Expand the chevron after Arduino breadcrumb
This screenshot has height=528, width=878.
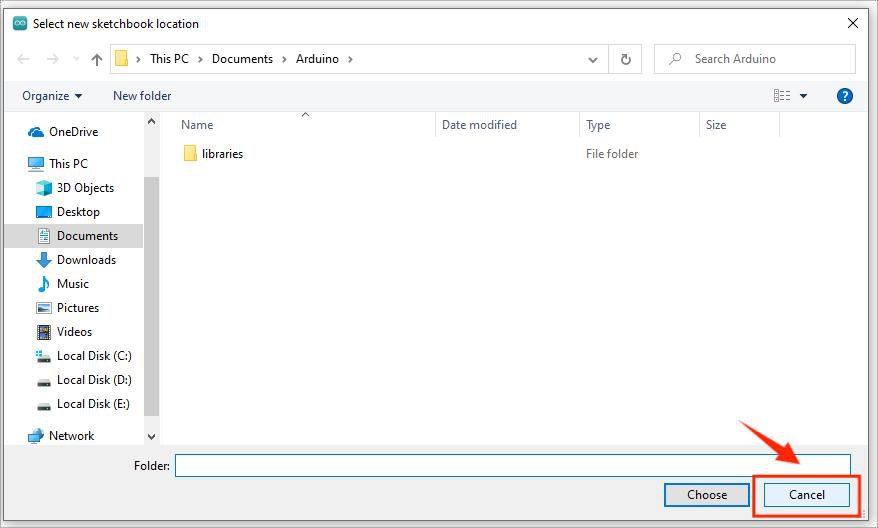(x=350, y=59)
